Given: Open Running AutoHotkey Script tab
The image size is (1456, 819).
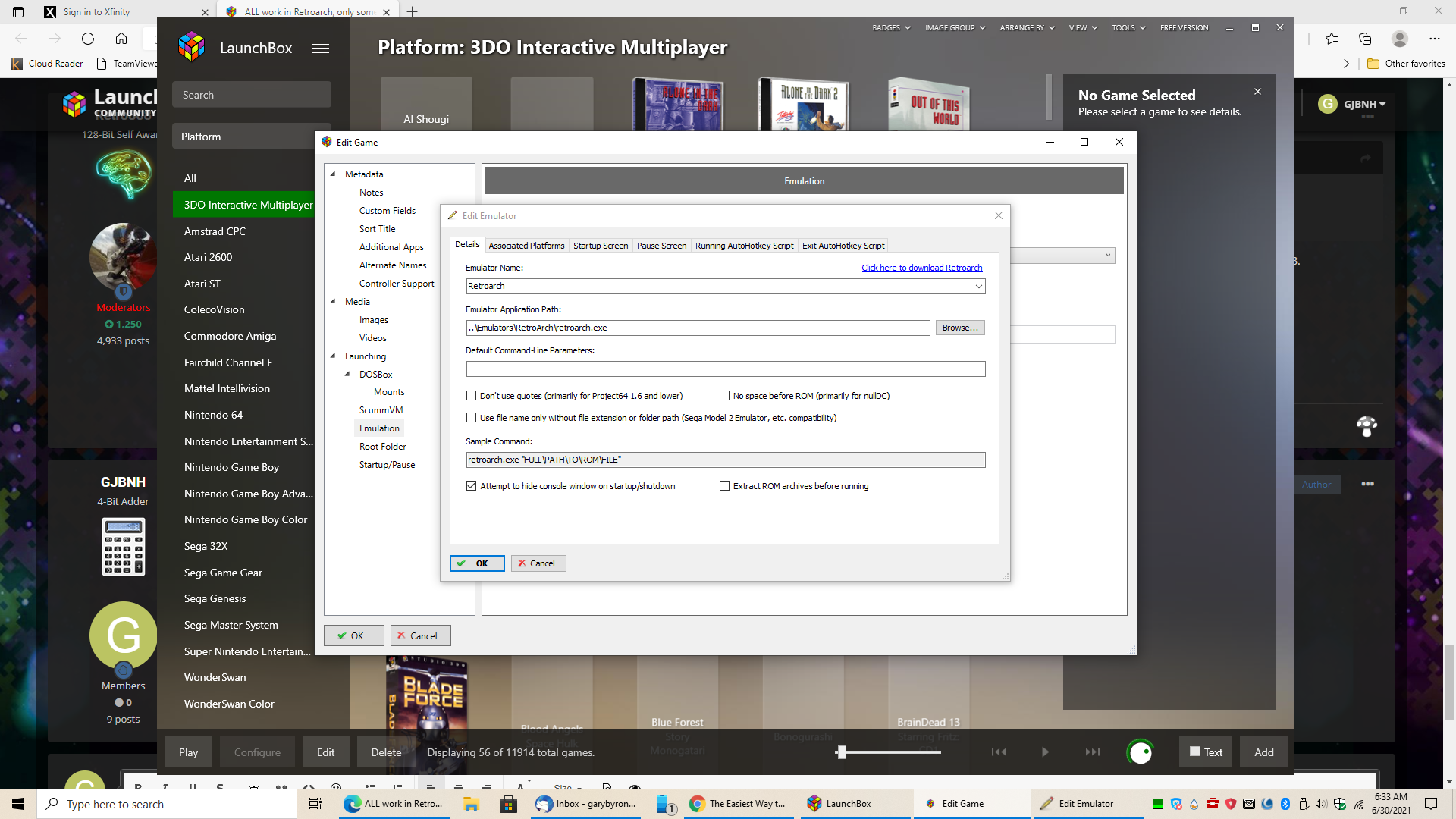Looking at the screenshot, I should coord(744,246).
